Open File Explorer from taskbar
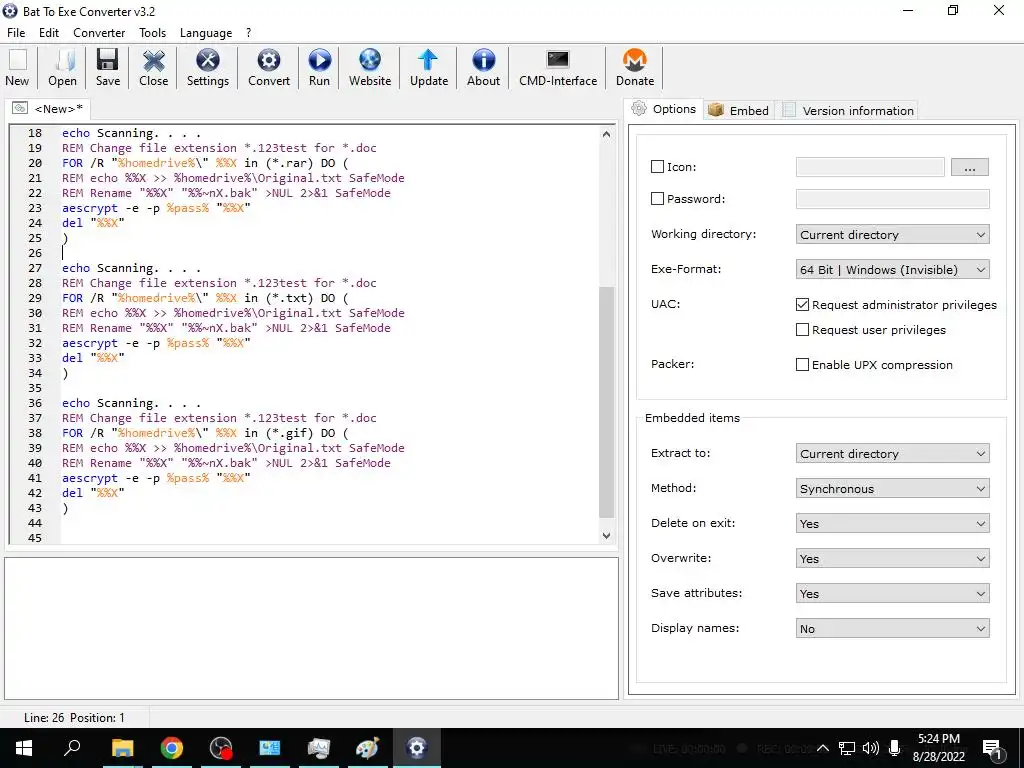 tap(122, 748)
